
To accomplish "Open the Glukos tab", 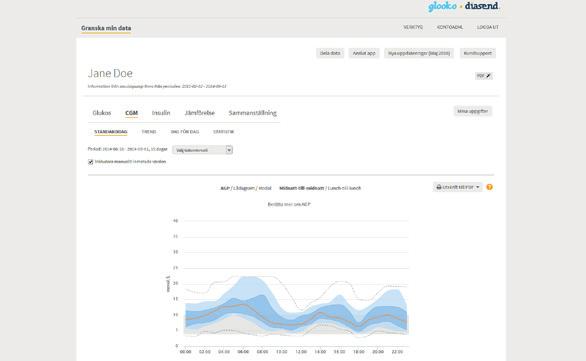I will click(x=102, y=113).
